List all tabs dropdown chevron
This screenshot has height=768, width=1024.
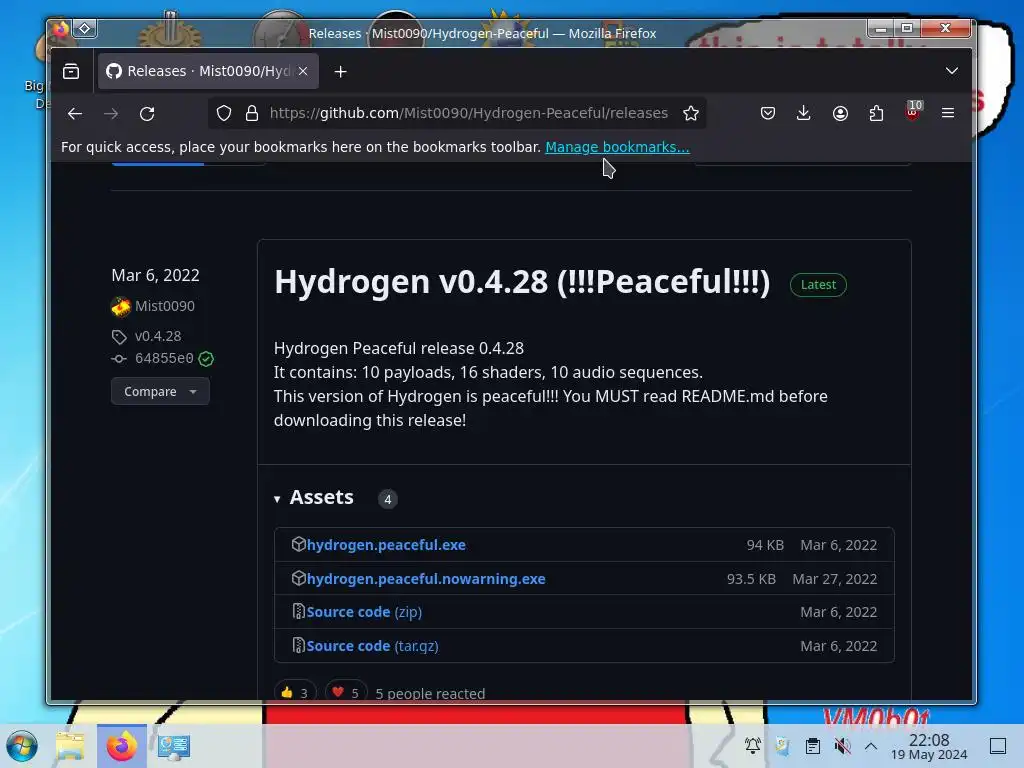[x=952, y=71]
